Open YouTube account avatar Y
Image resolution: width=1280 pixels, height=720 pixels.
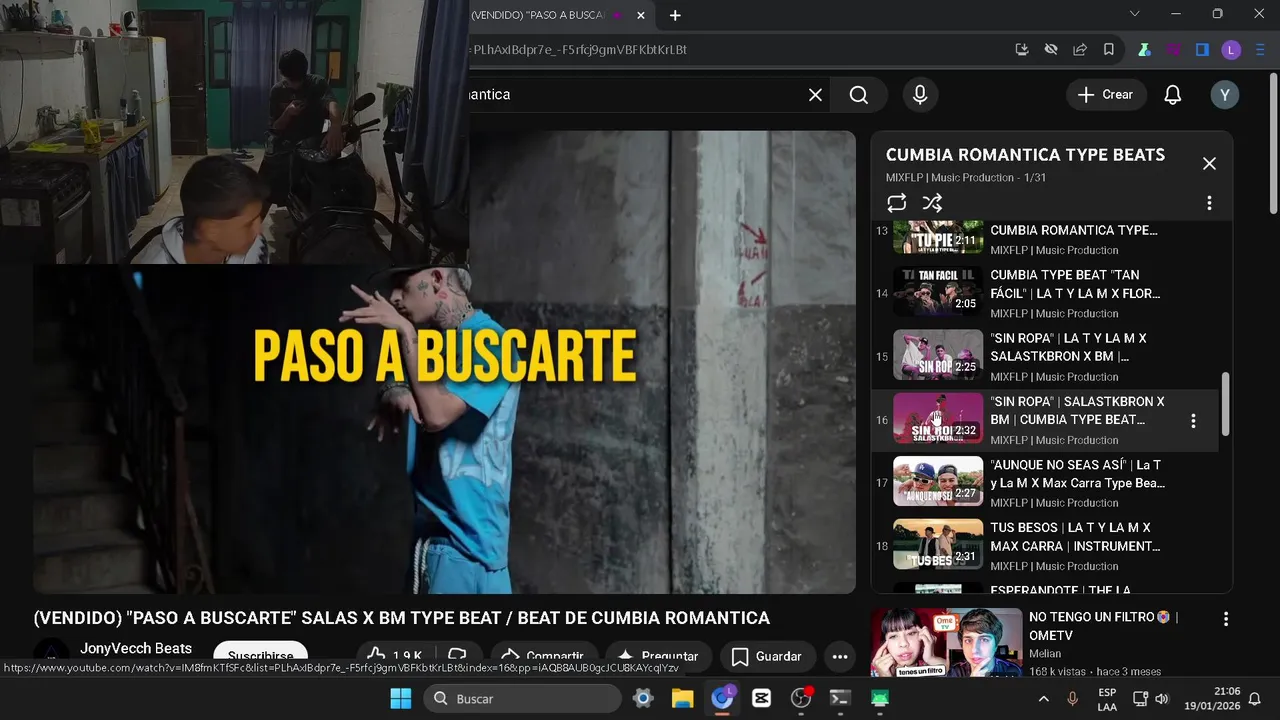pos(1225,95)
